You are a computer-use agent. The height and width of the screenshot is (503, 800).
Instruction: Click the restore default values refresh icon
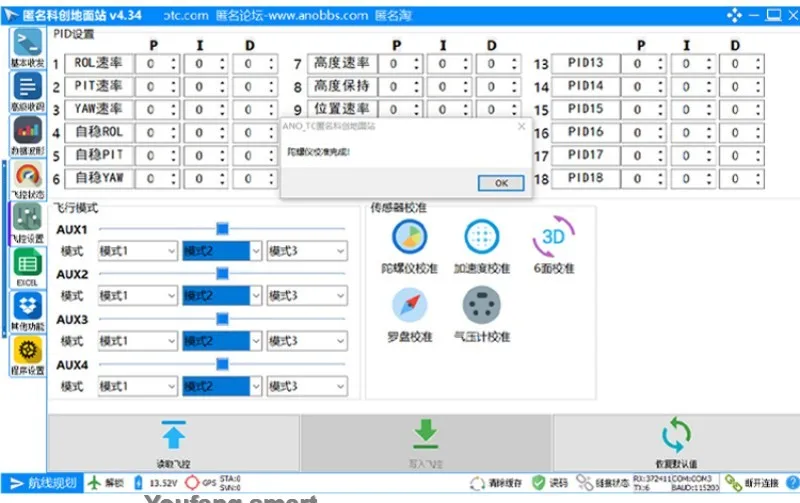[x=677, y=435]
